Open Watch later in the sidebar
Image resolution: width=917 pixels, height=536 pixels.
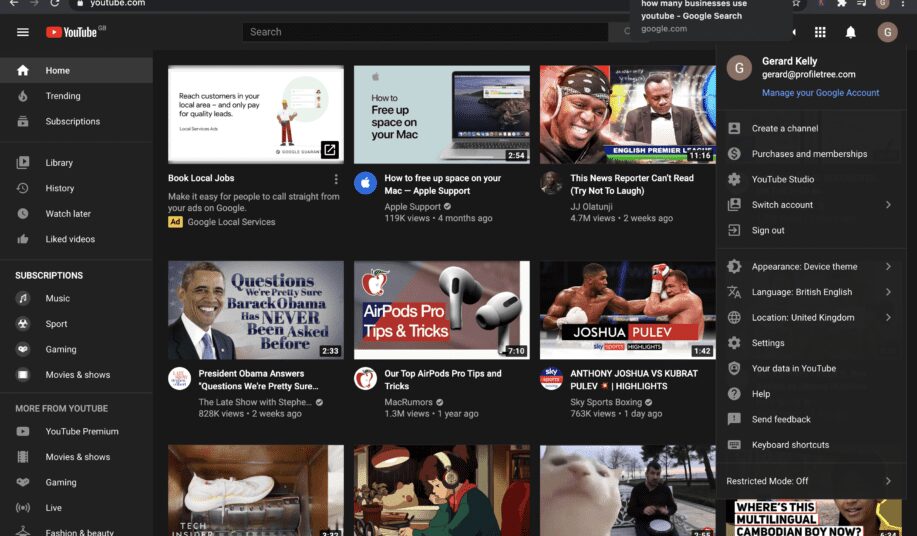click(76, 213)
